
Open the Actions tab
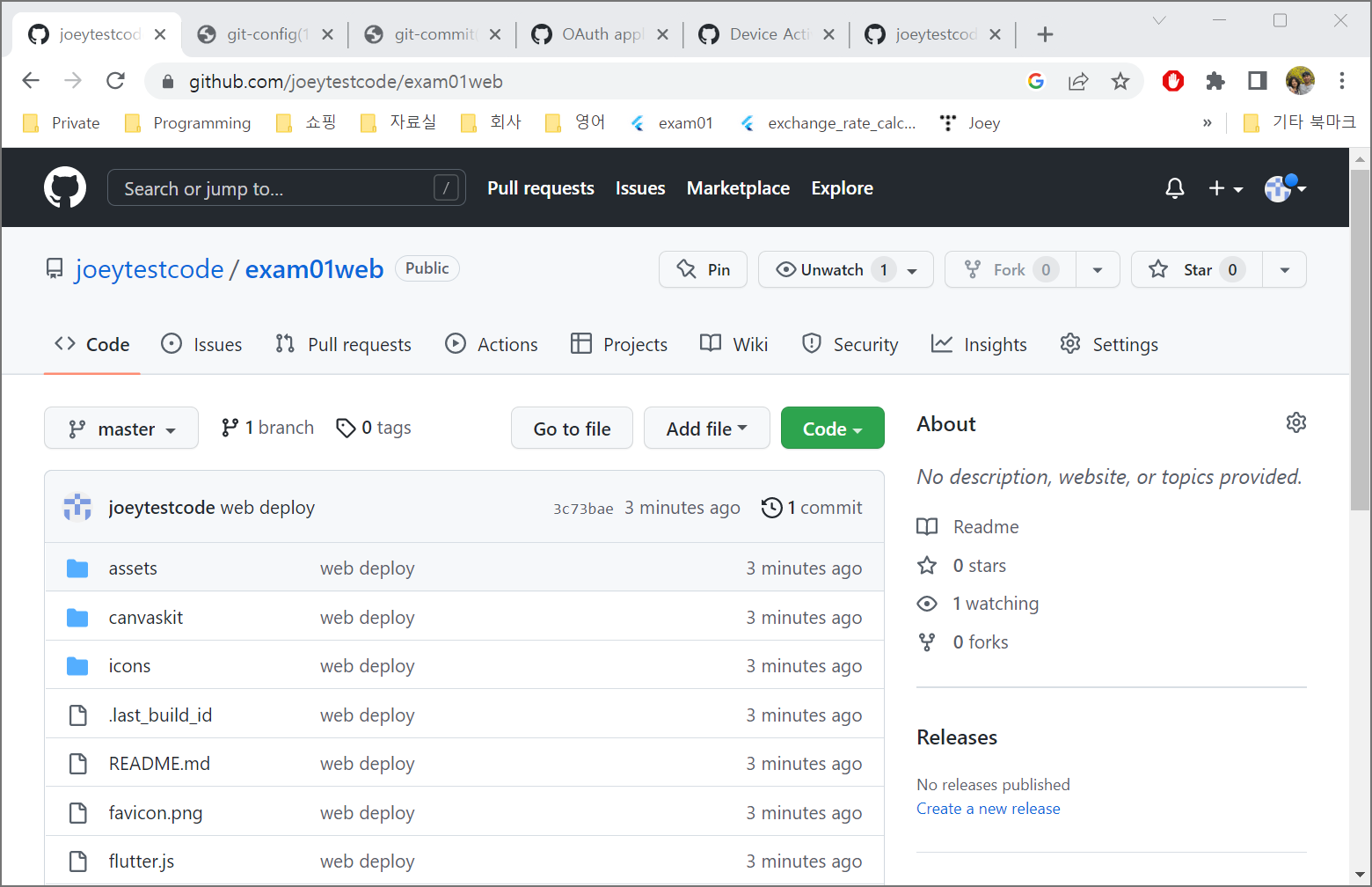492,344
